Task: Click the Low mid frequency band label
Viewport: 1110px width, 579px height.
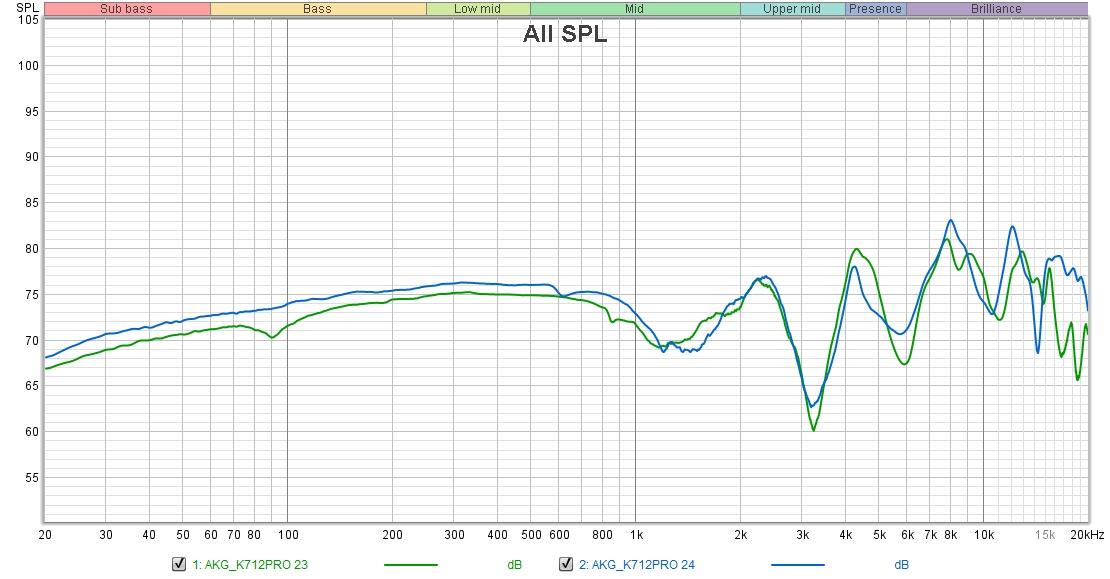Action: point(477,8)
